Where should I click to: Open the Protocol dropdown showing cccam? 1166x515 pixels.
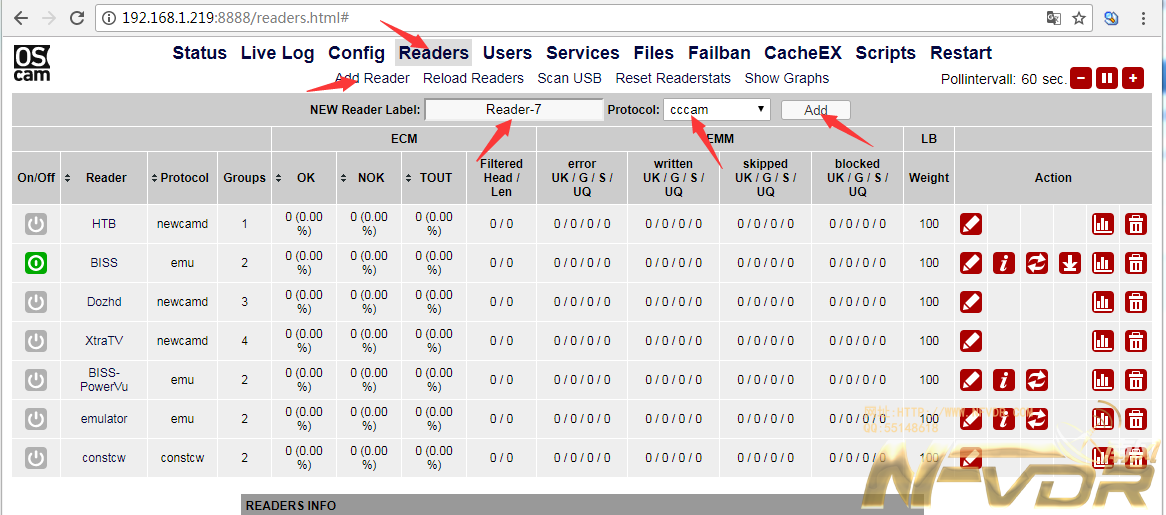(718, 110)
